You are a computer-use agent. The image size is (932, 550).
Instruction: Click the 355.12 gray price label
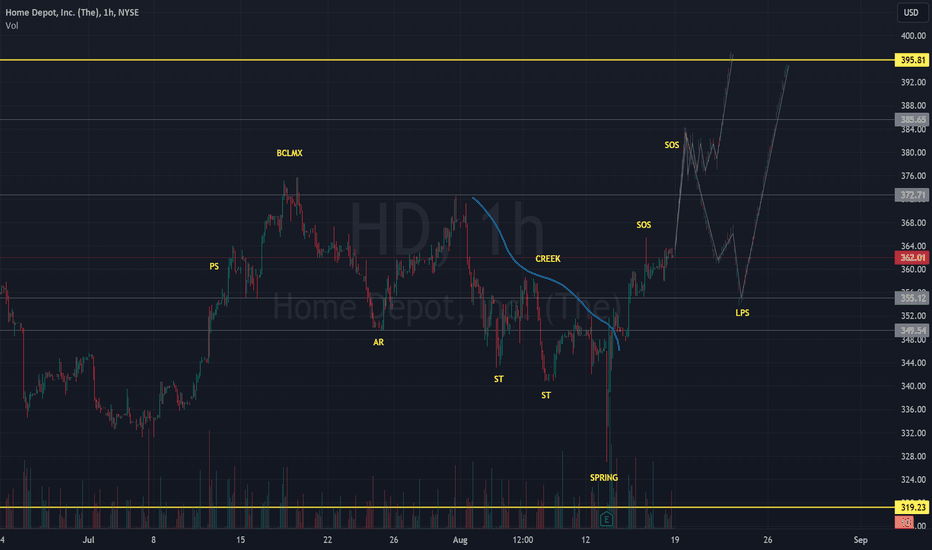912,298
